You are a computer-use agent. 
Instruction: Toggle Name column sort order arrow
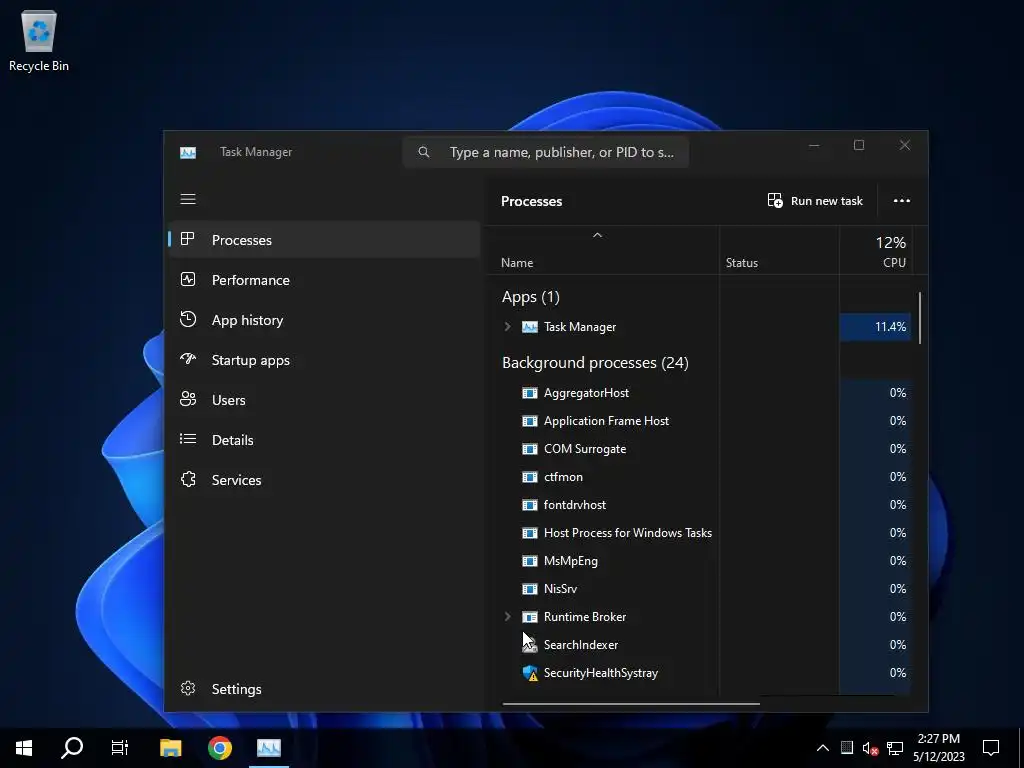pos(597,235)
